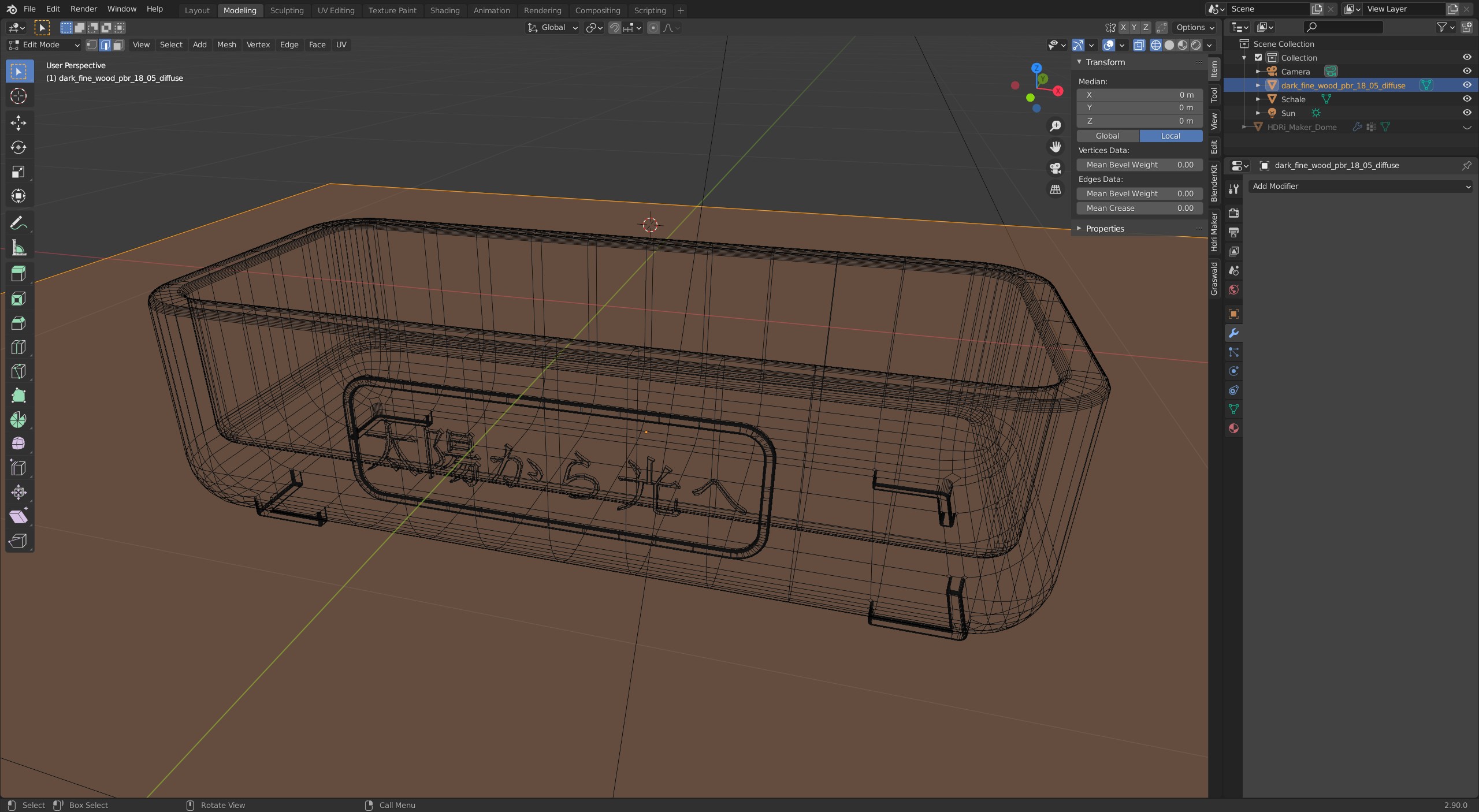Switch to face select mode

118,45
